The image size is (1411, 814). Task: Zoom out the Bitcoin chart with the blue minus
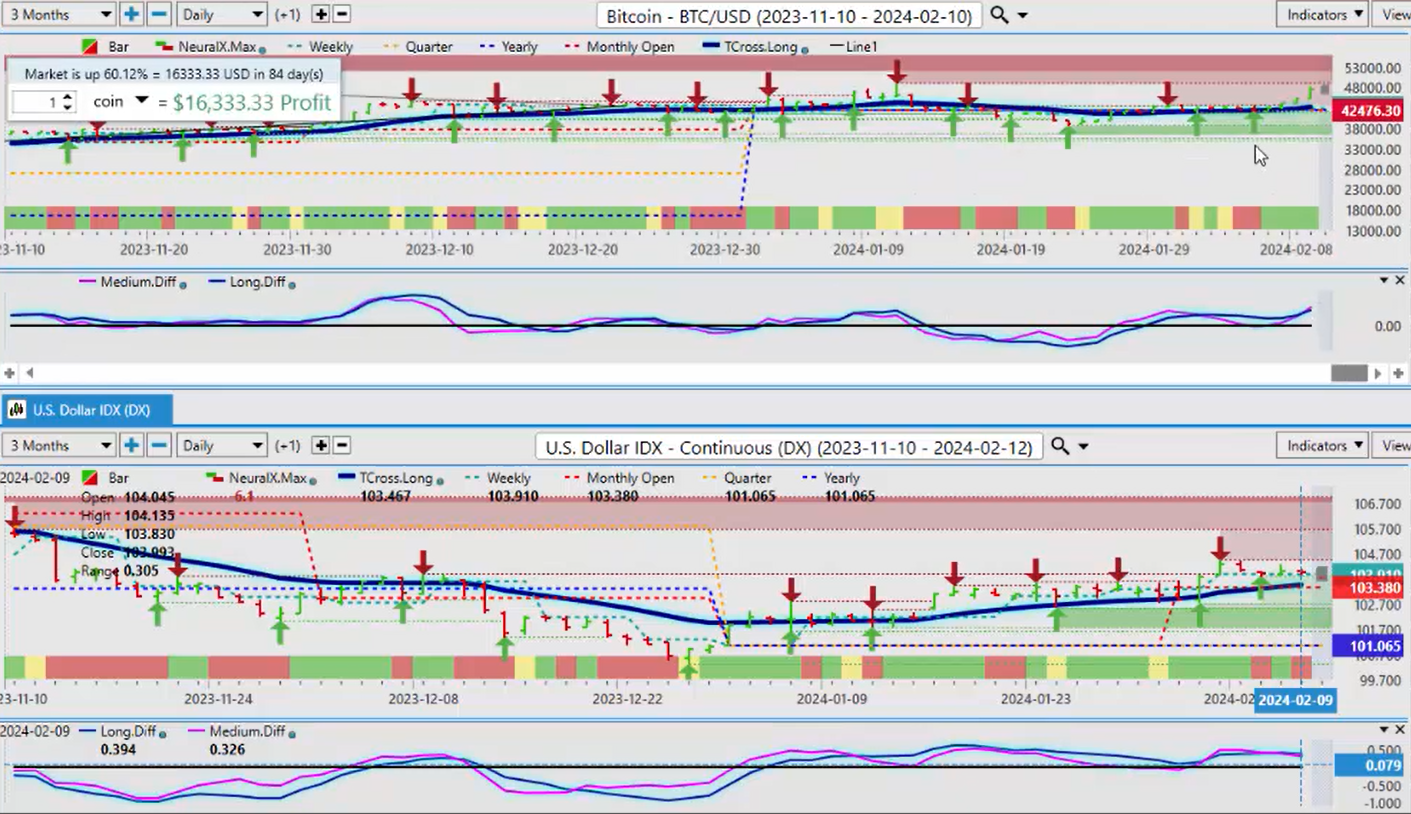159,14
